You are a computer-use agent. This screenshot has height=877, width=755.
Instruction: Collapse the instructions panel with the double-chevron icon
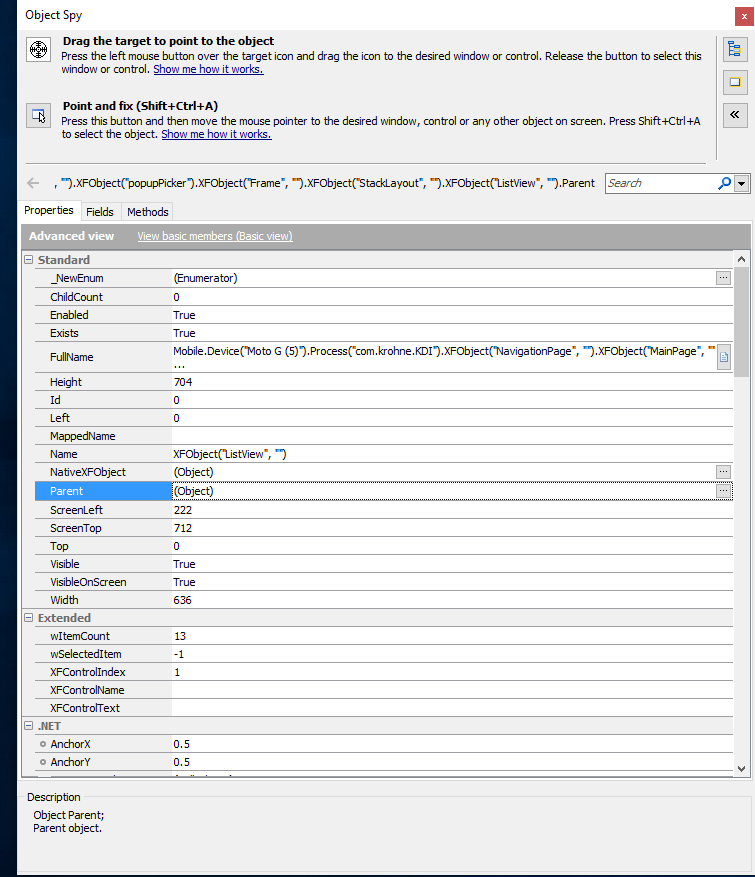tap(734, 113)
